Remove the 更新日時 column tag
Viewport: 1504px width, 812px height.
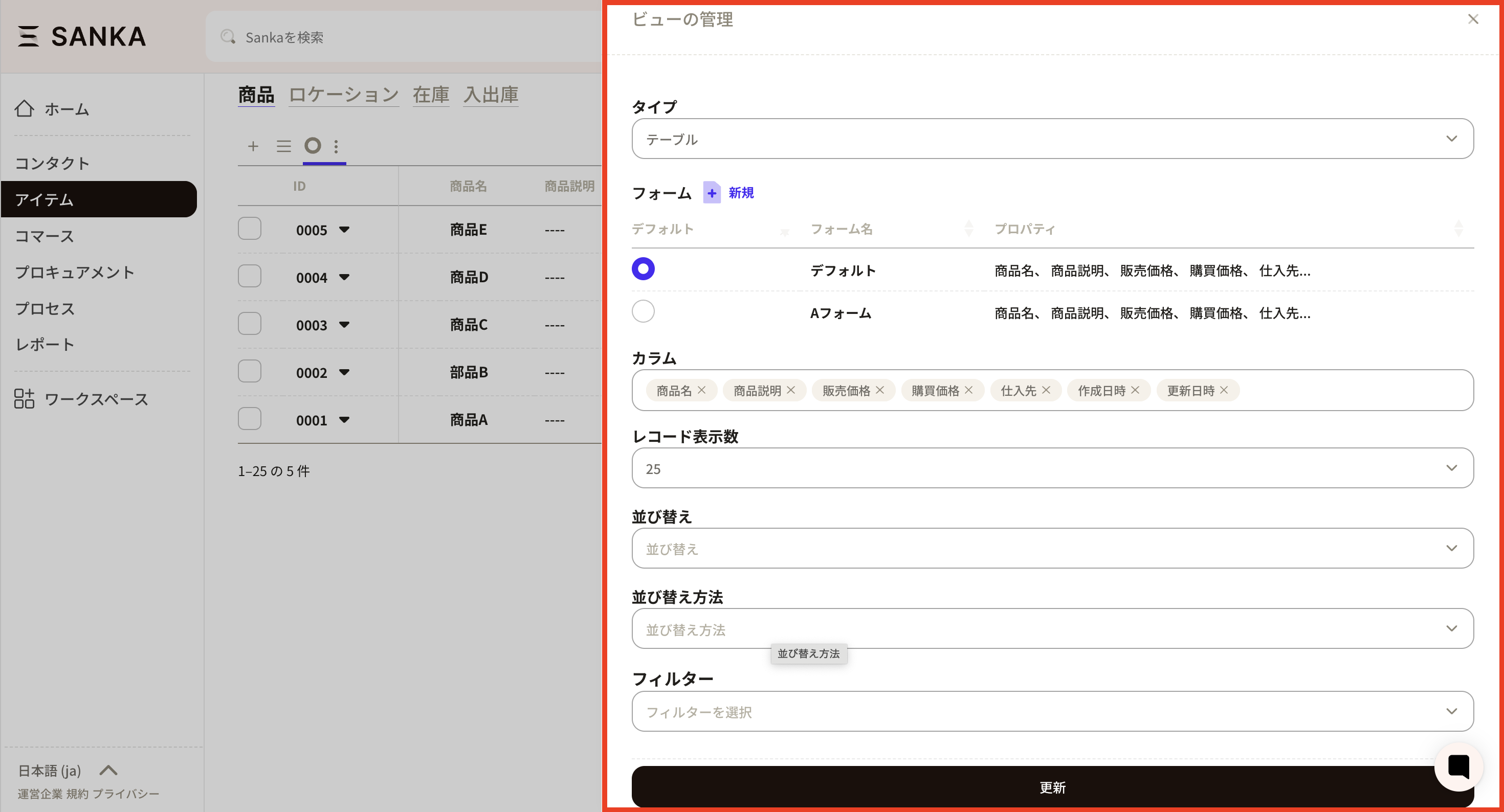tap(1224, 390)
